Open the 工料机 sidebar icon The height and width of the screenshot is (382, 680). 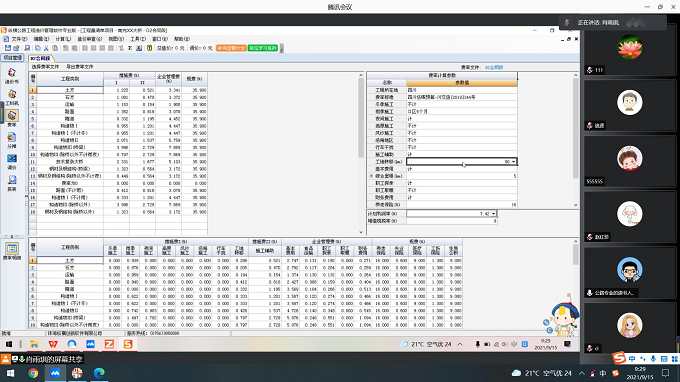12,97
